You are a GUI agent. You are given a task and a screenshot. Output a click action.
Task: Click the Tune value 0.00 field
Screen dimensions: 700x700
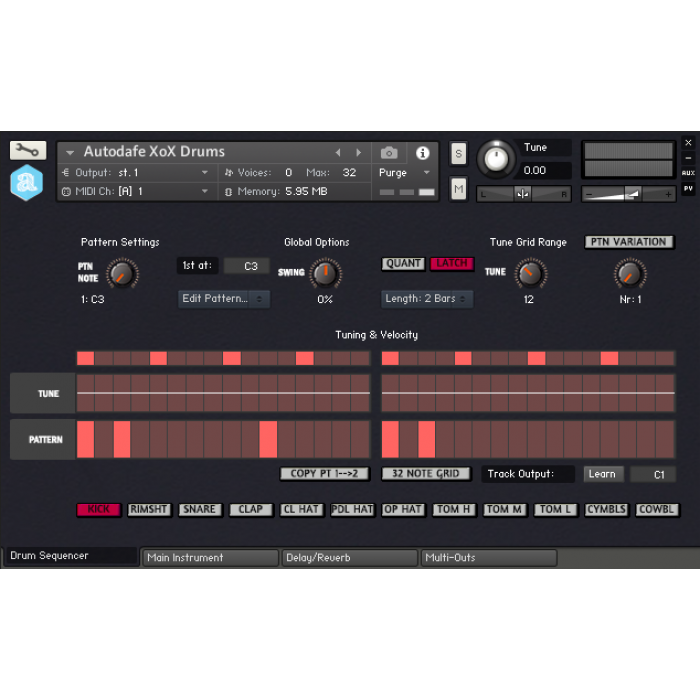(x=545, y=170)
